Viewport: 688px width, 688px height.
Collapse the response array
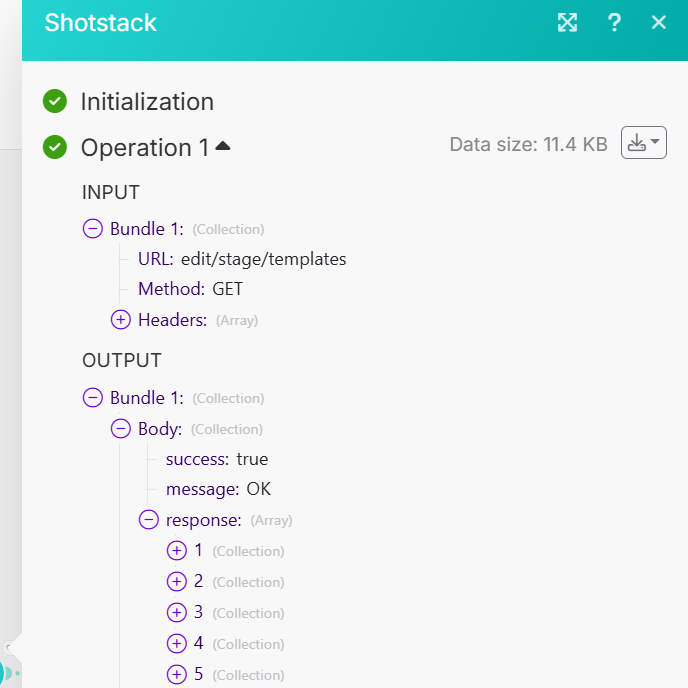click(x=149, y=520)
